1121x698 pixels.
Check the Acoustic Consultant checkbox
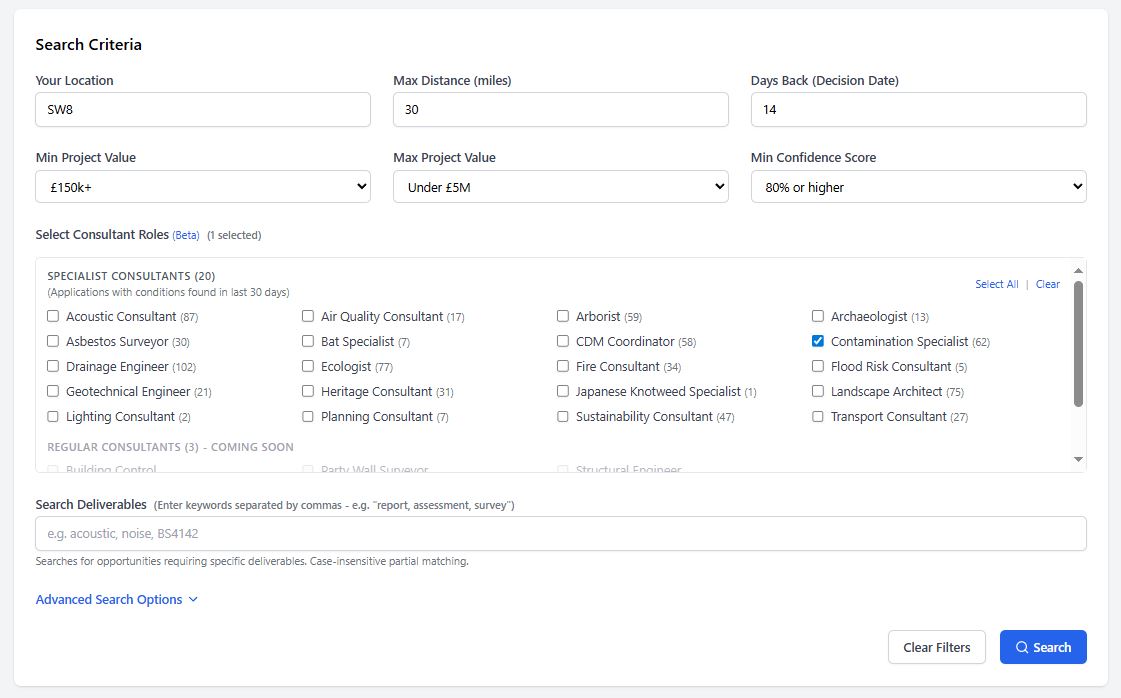click(x=53, y=316)
